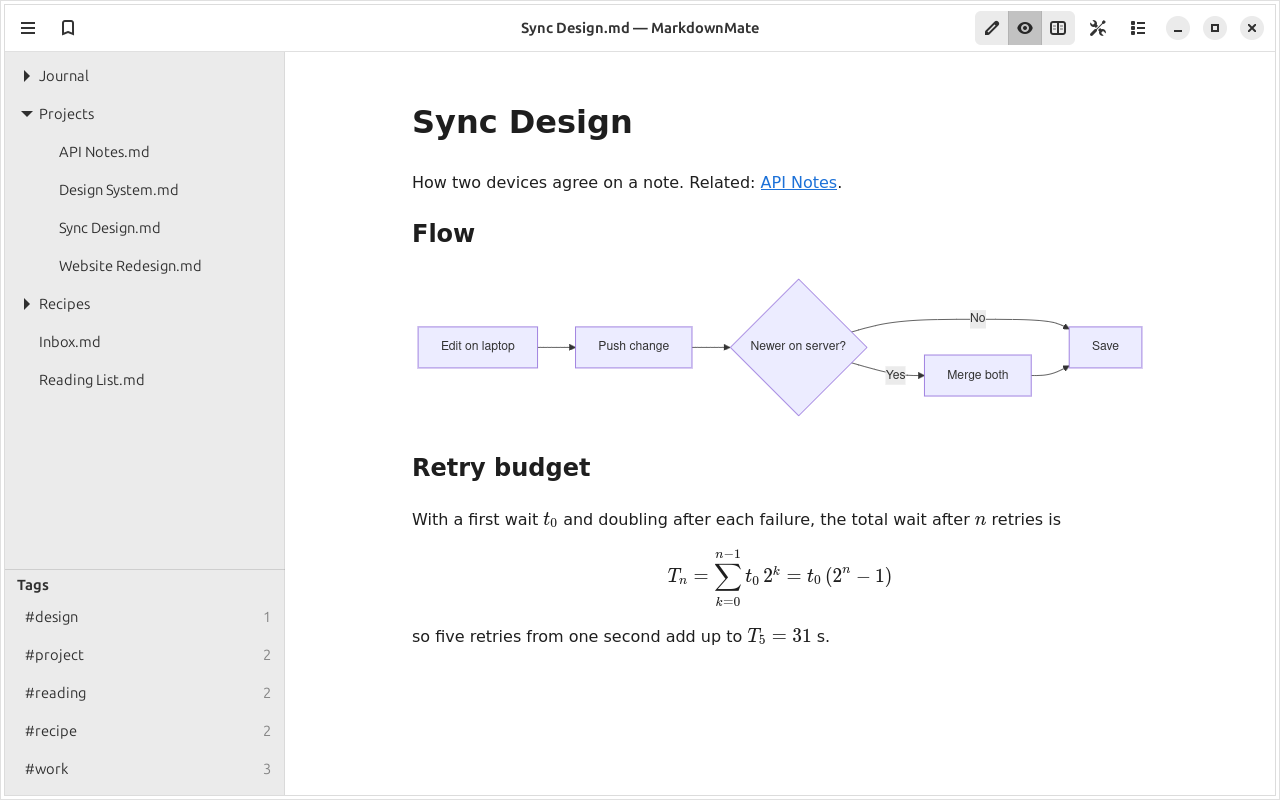Open the hamburger menu
Image resolution: width=1280 pixels, height=800 pixels.
point(28,28)
